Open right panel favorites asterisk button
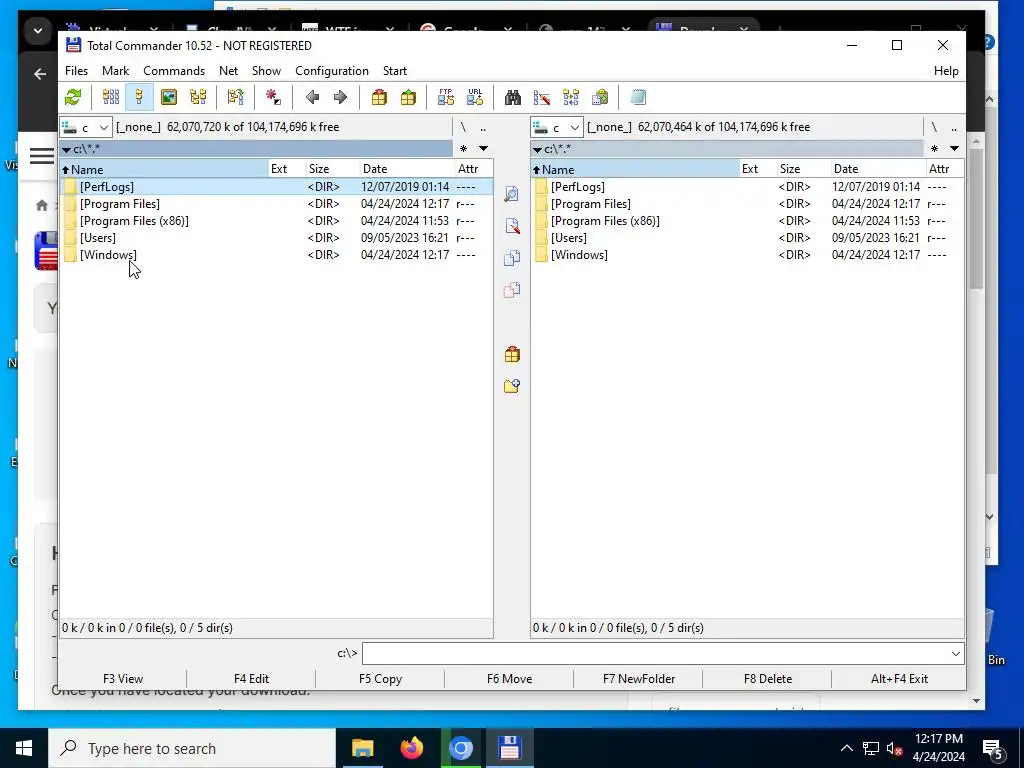Screen dimensions: 1024x768 point(935,149)
